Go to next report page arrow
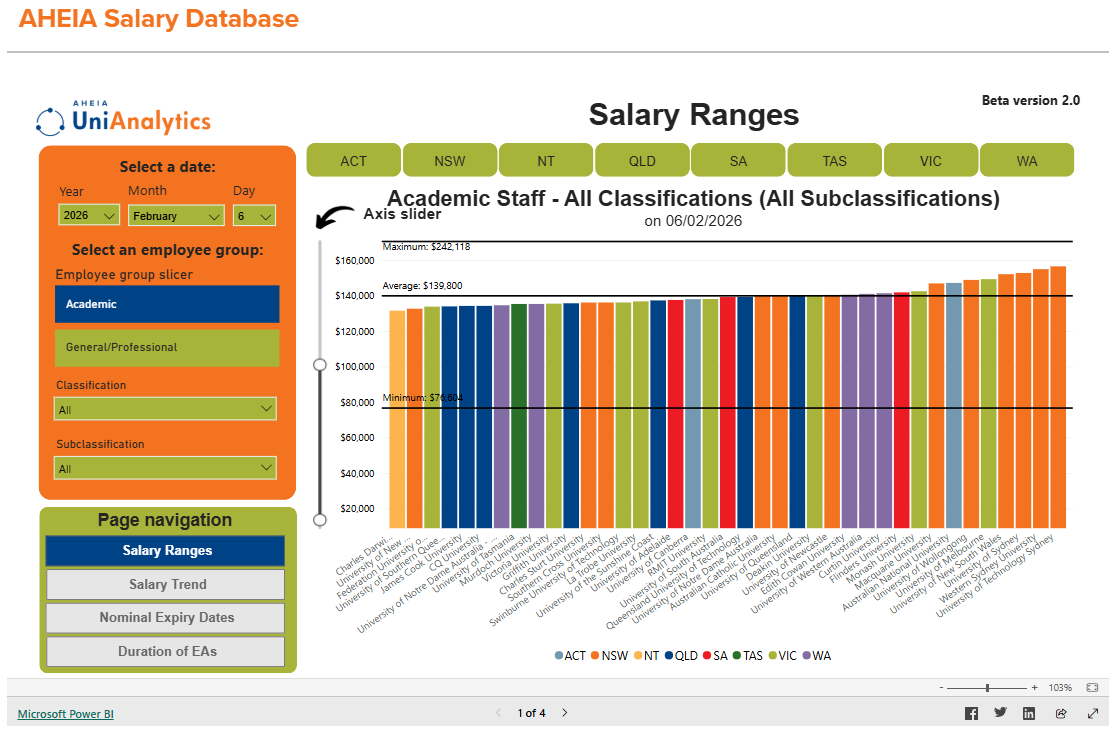Viewport: 1114px width, 734px height. tap(565, 713)
